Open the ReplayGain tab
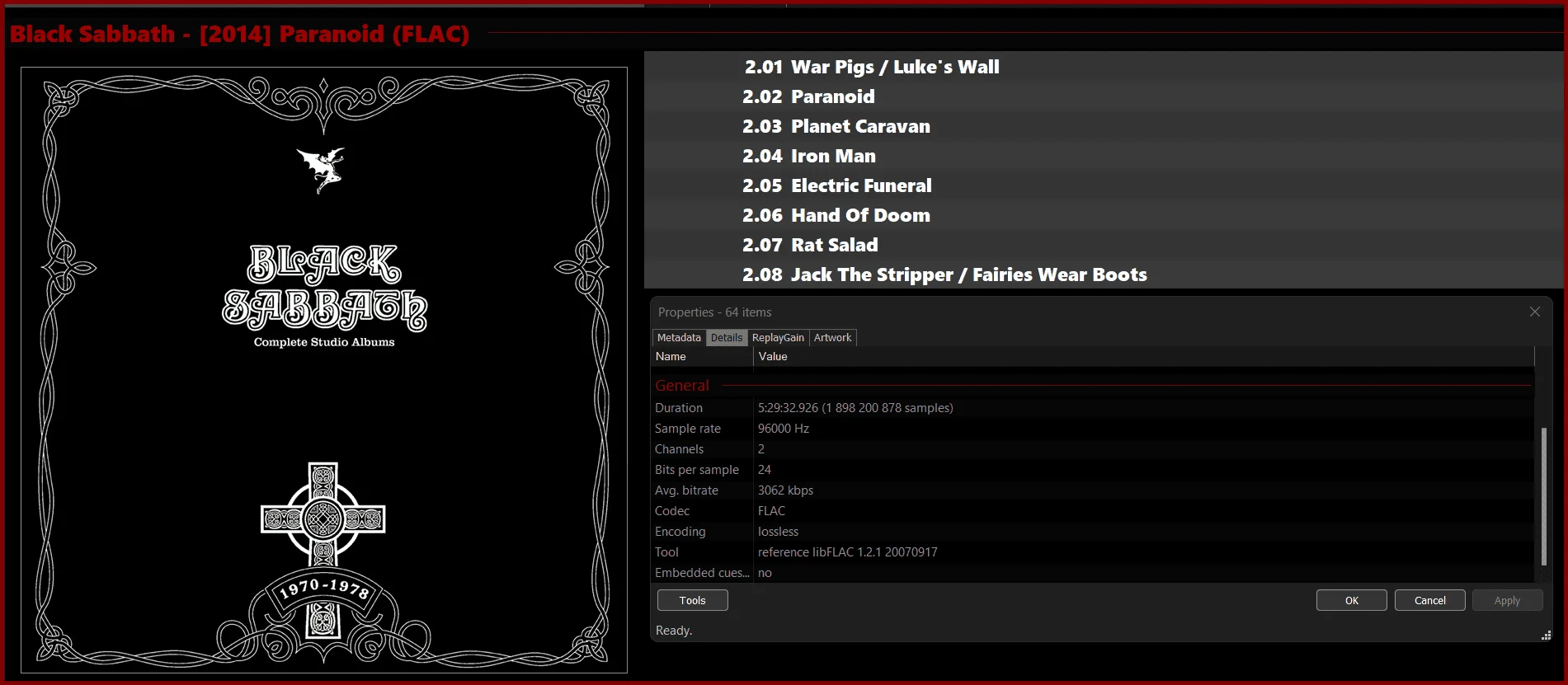 pos(778,338)
